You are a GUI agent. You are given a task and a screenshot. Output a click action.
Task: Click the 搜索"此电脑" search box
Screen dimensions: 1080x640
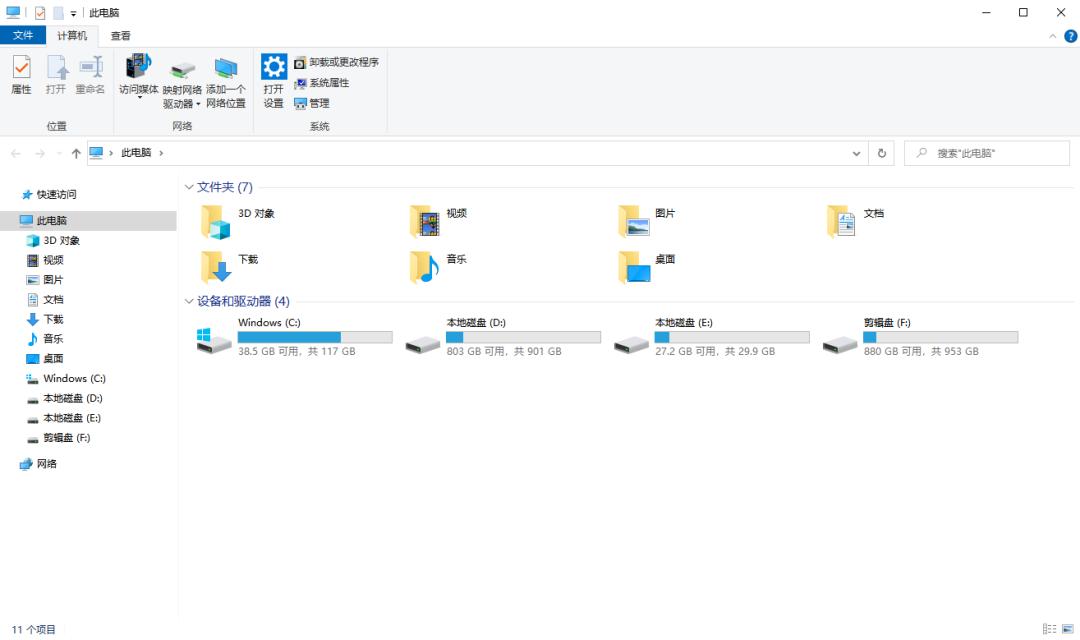coord(986,153)
